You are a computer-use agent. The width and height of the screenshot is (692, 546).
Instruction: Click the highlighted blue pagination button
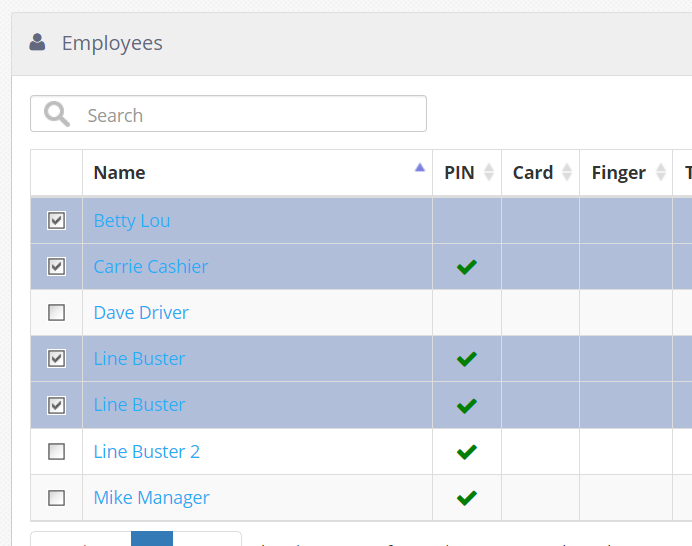tap(152, 538)
